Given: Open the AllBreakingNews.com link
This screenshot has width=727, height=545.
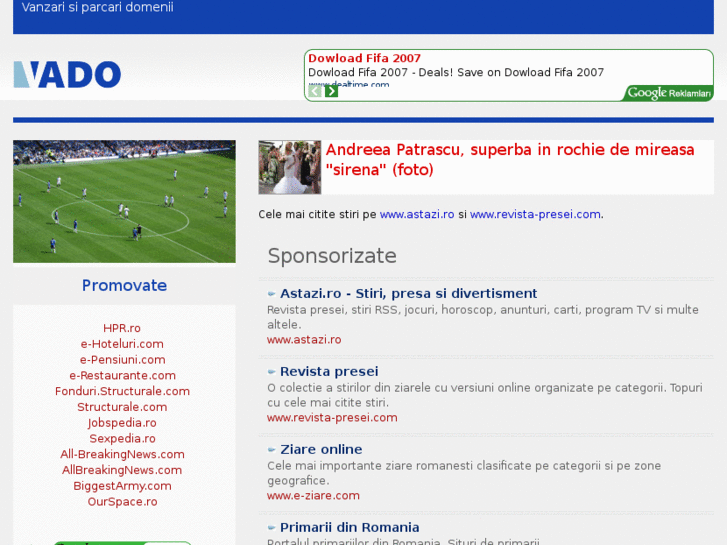Looking at the screenshot, I should tap(122, 470).
